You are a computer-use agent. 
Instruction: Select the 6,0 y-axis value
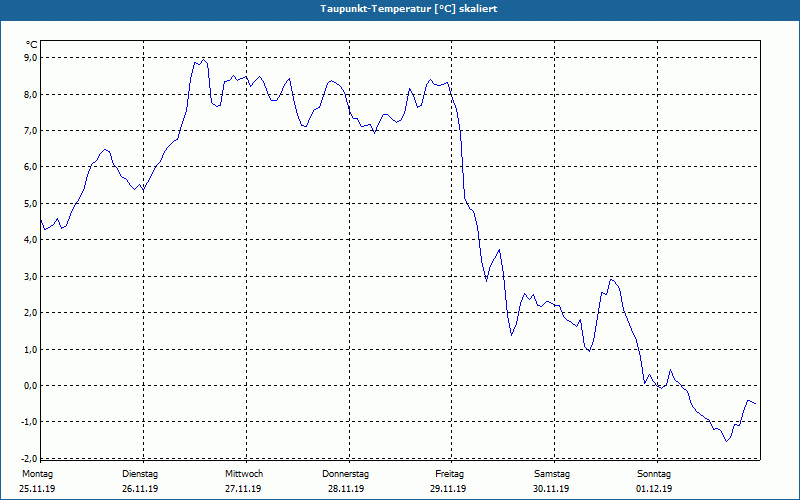[x=31, y=167]
